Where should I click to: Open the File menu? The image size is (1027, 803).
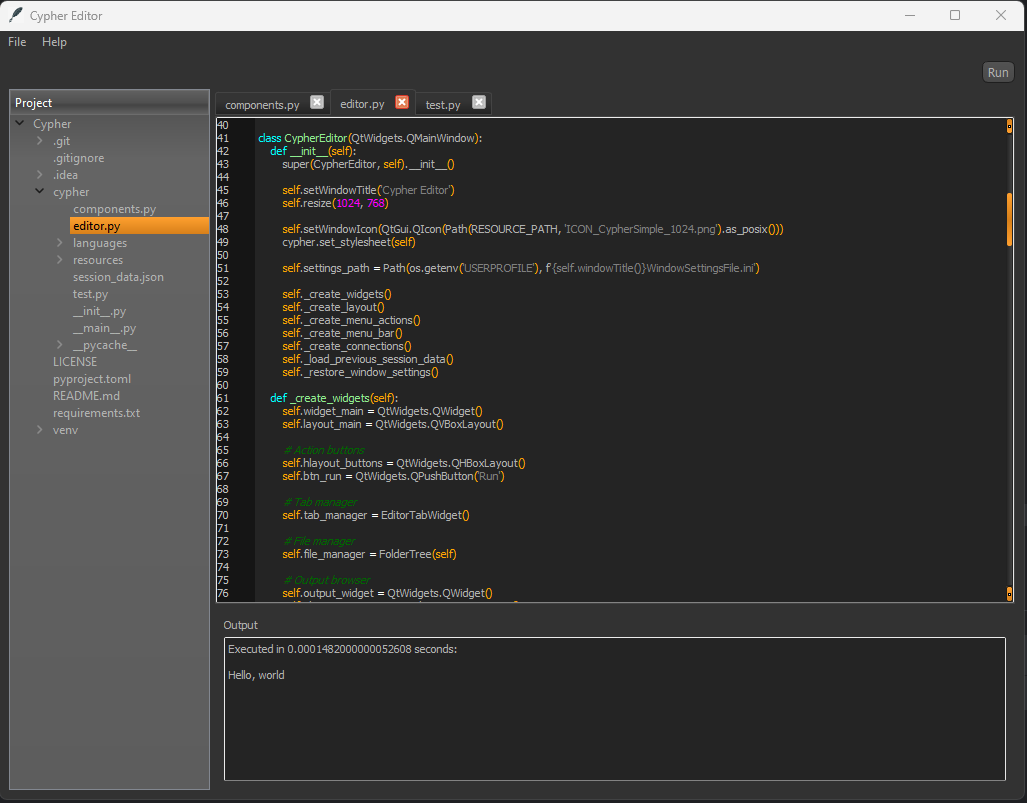point(17,42)
